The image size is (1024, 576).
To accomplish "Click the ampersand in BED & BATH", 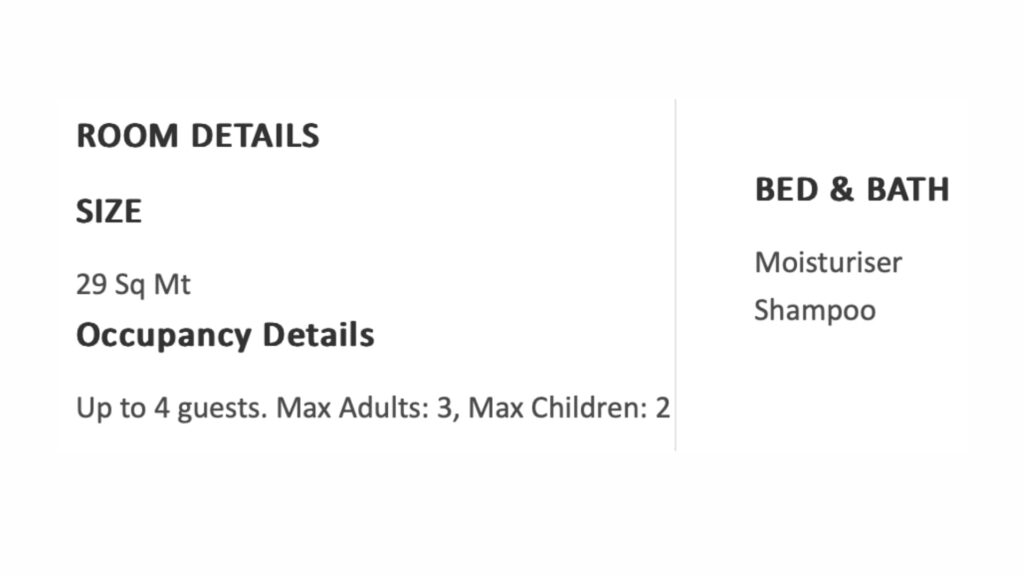I will tap(841, 190).
